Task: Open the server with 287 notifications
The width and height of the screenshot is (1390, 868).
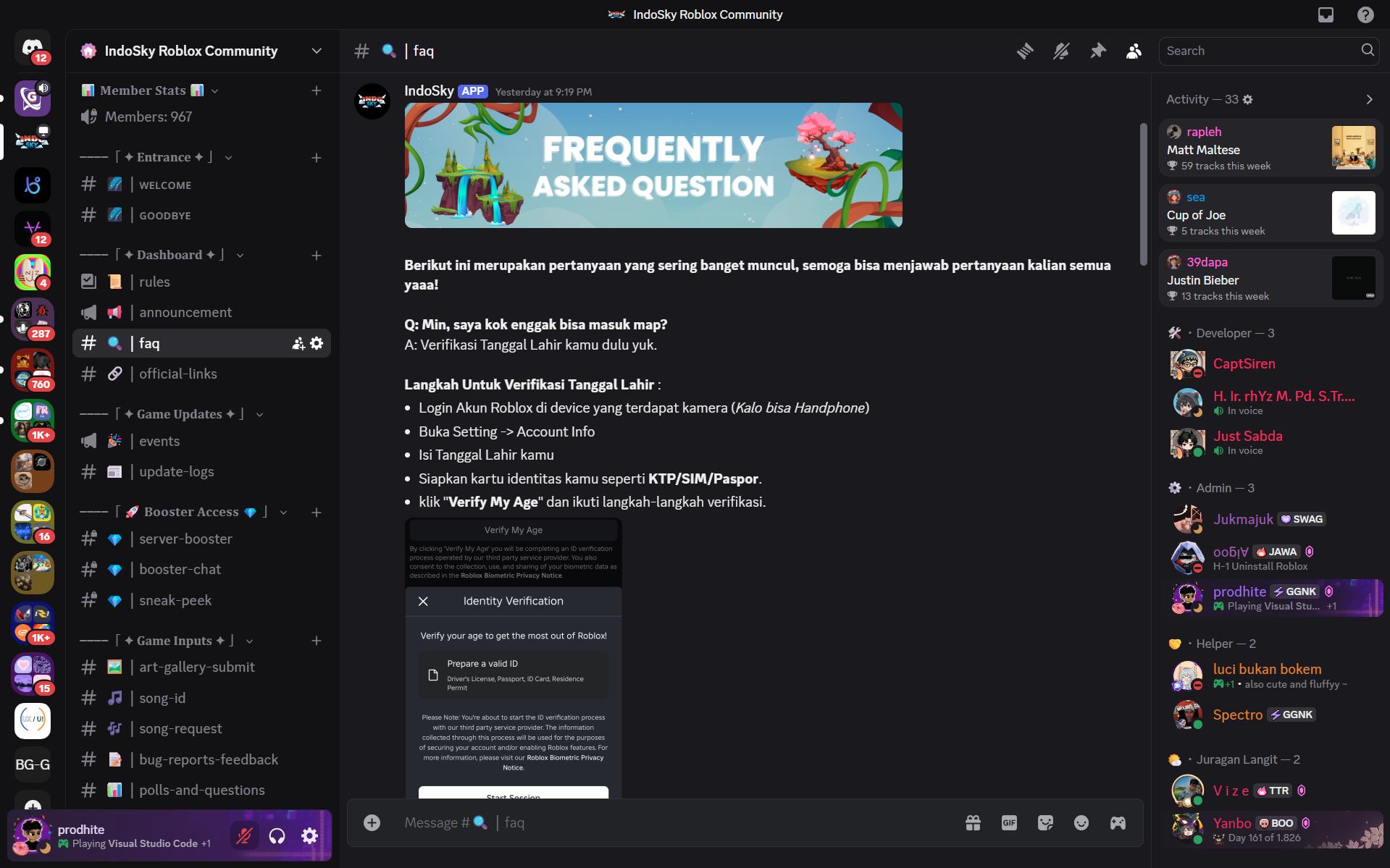Action: click(x=33, y=319)
